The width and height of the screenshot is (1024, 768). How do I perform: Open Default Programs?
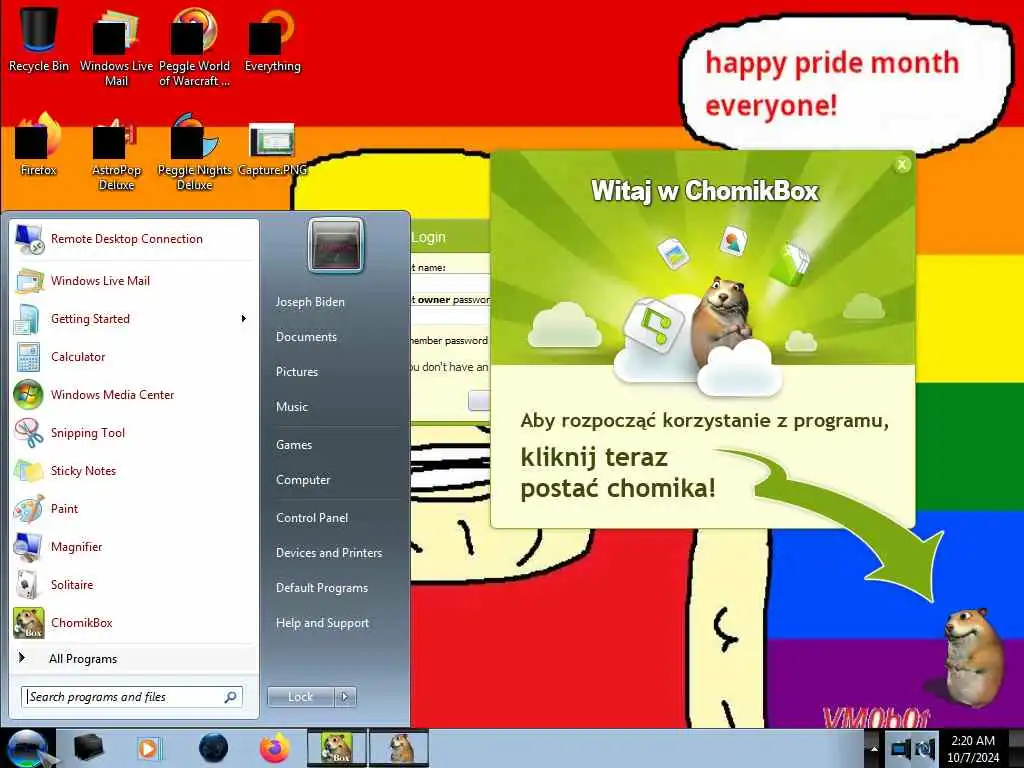pos(322,588)
